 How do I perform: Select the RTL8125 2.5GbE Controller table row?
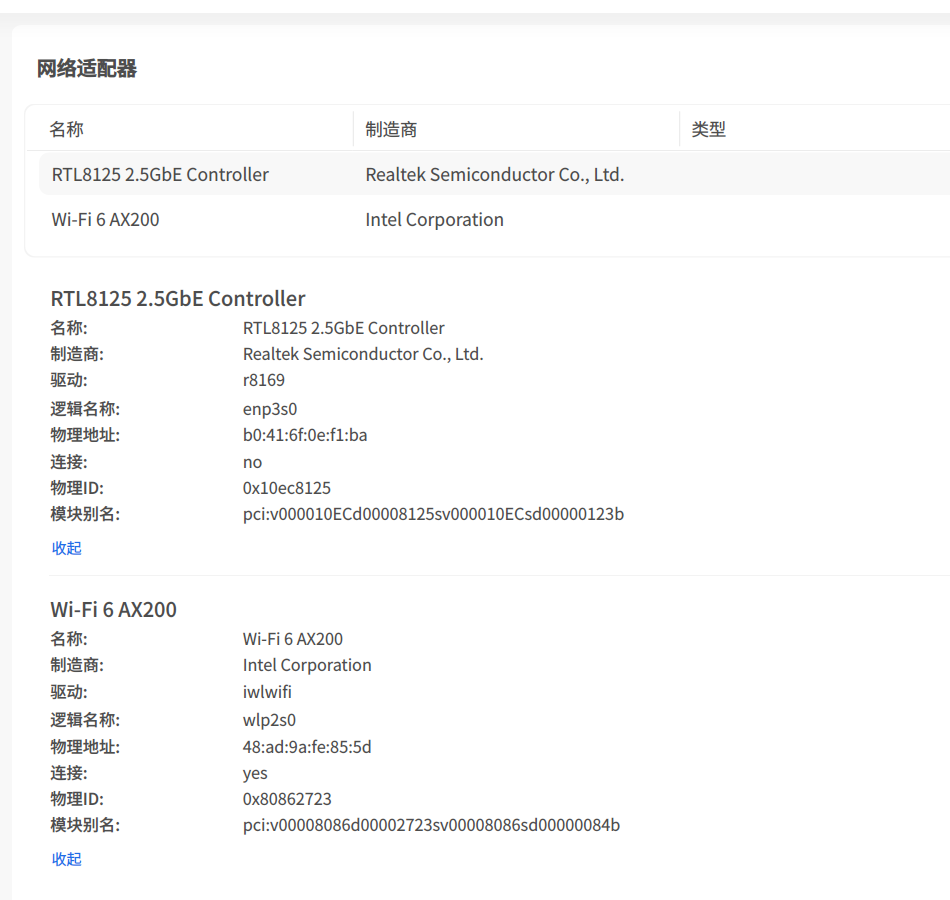click(x=494, y=175)
